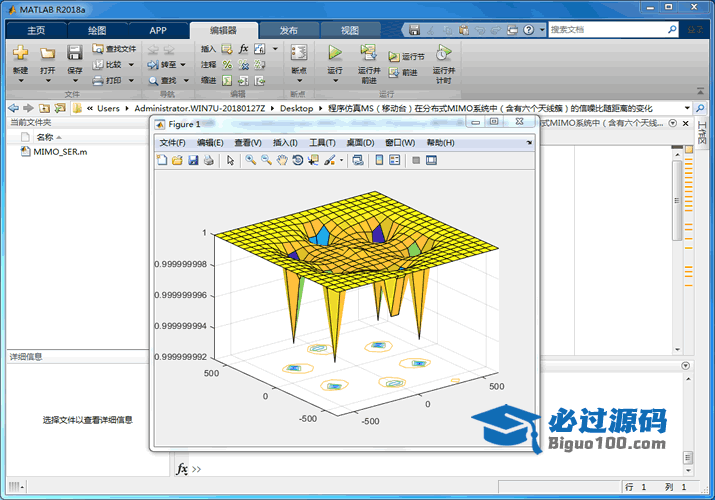Viewport: 715px width, 500px height.
Task: Click the browse for folder icon
Action: coord(60,108)
